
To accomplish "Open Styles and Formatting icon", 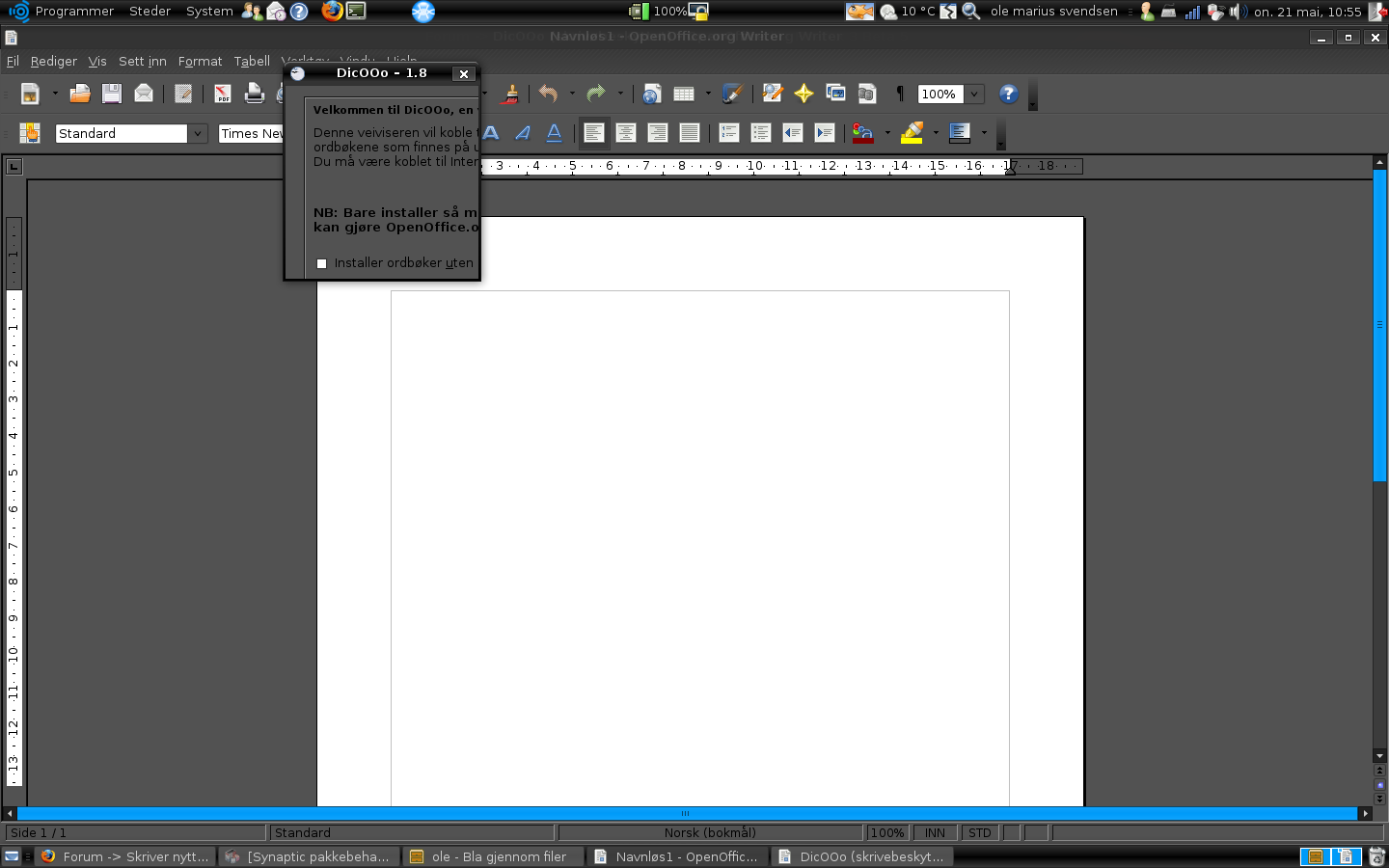I will click(x=30, y=133).
